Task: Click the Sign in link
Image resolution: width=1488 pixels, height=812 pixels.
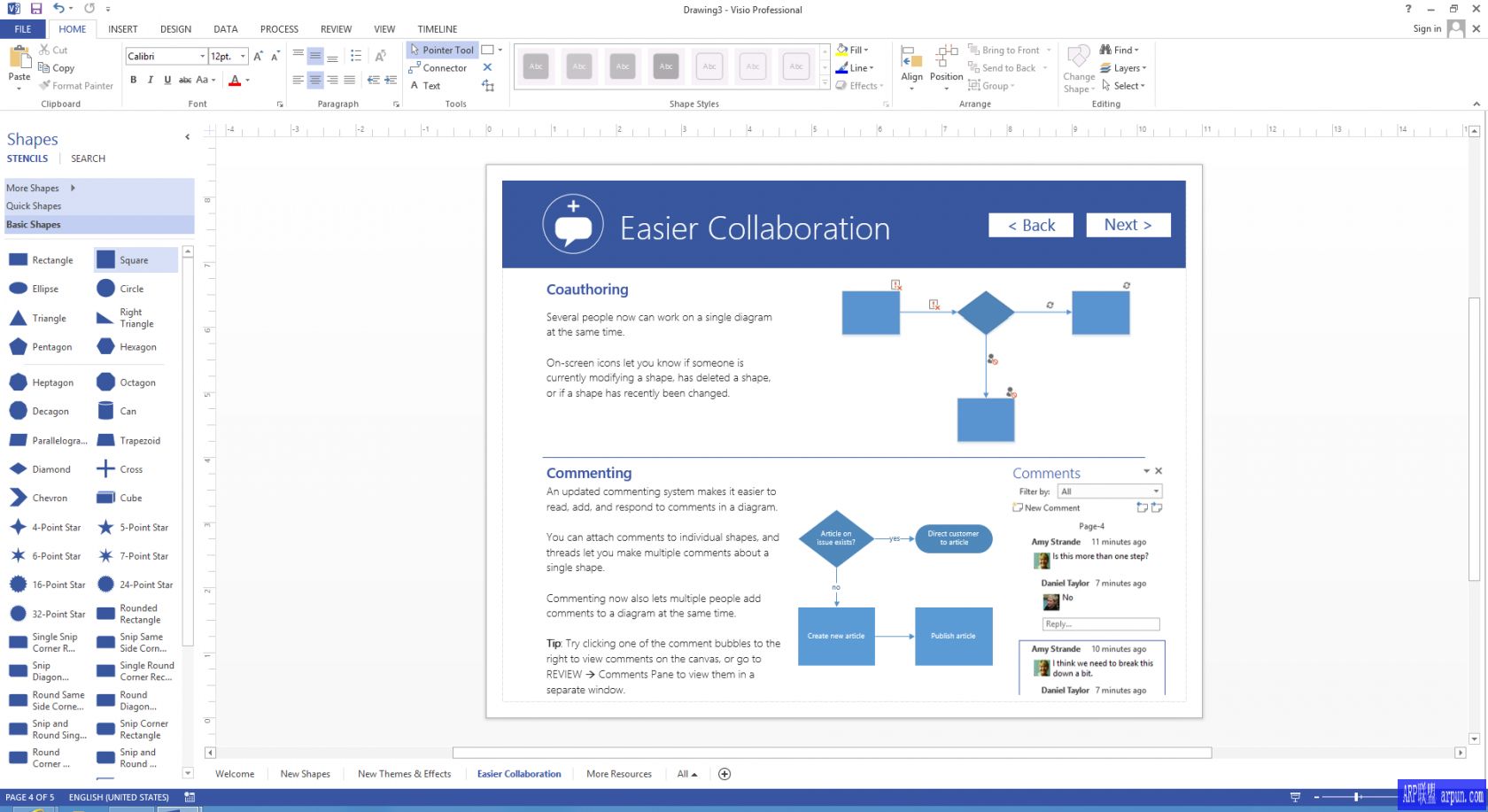Action: [x=1426, y=27]
